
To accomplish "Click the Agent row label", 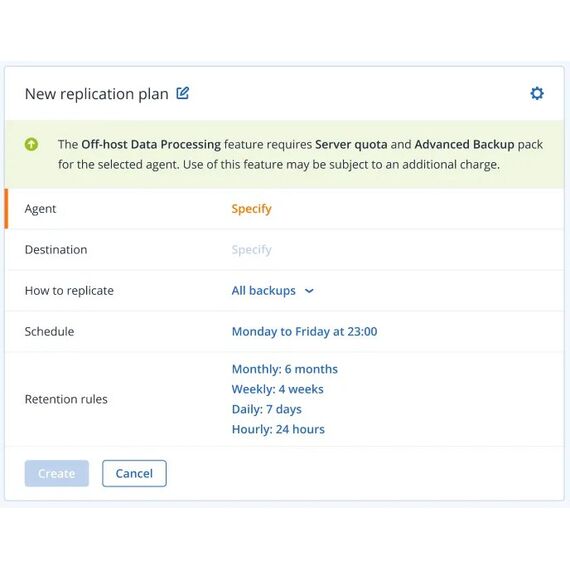I will 40,209.
